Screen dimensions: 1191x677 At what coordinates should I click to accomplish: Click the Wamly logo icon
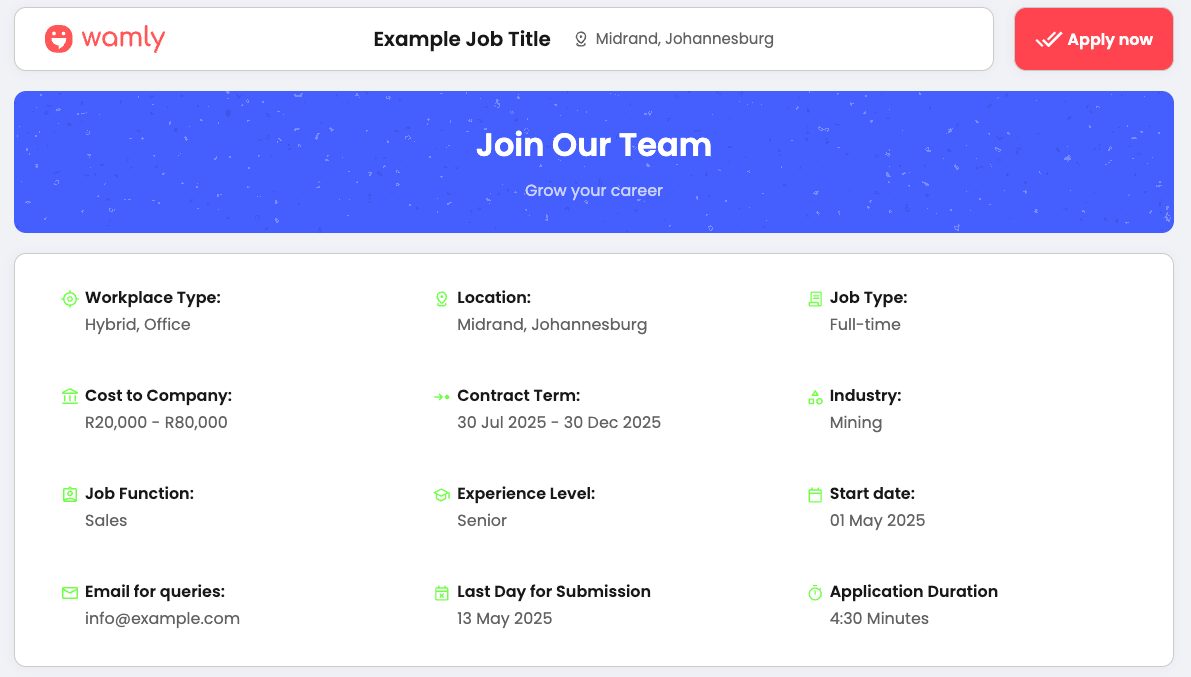[x=59, y=39]
